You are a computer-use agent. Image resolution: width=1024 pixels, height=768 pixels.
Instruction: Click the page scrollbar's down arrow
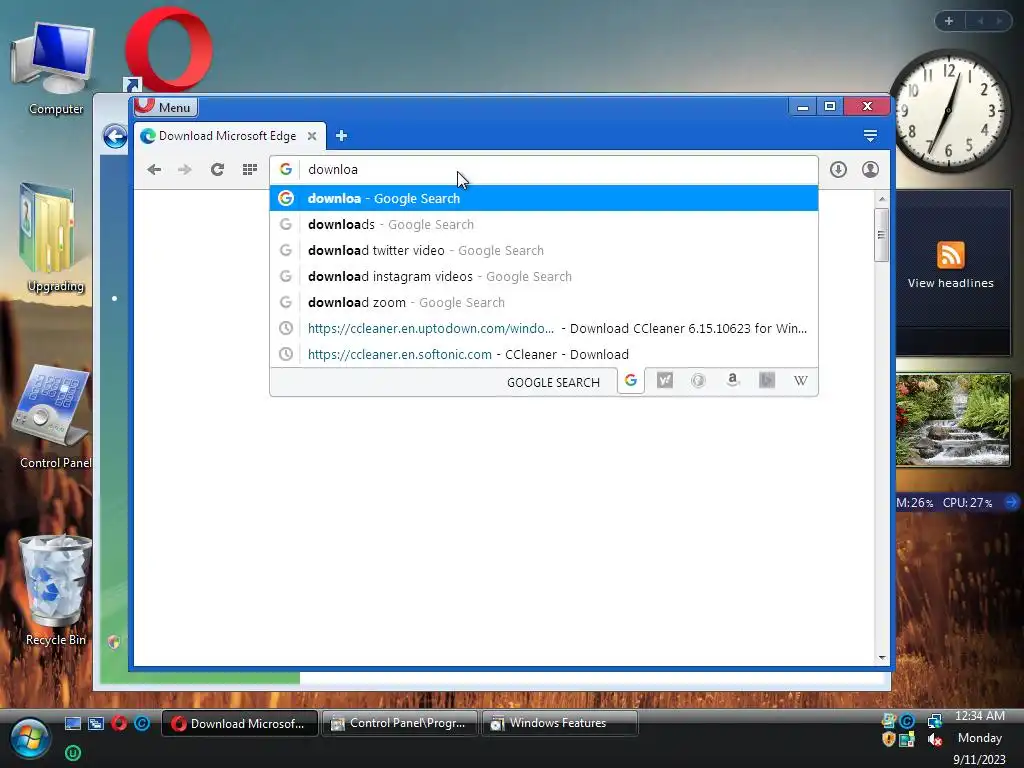[x=882, y=658]
